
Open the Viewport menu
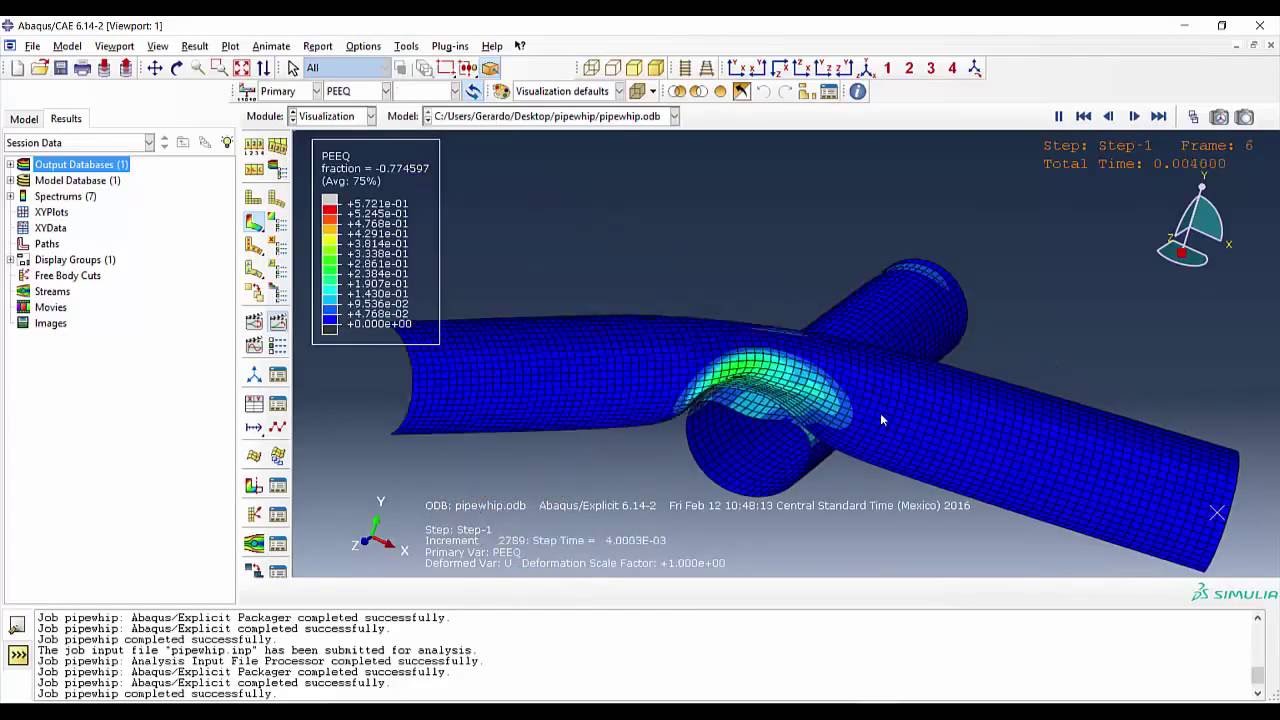tap(114, 46)
